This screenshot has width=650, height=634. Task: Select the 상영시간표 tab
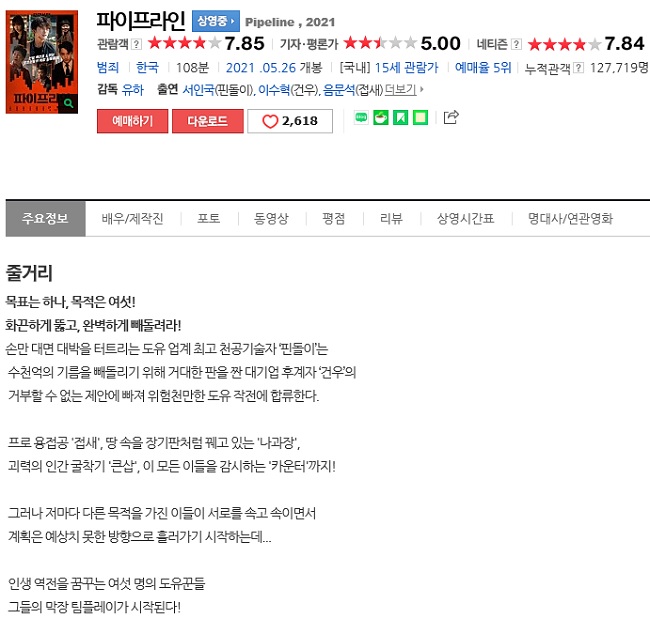click(466, 219)
